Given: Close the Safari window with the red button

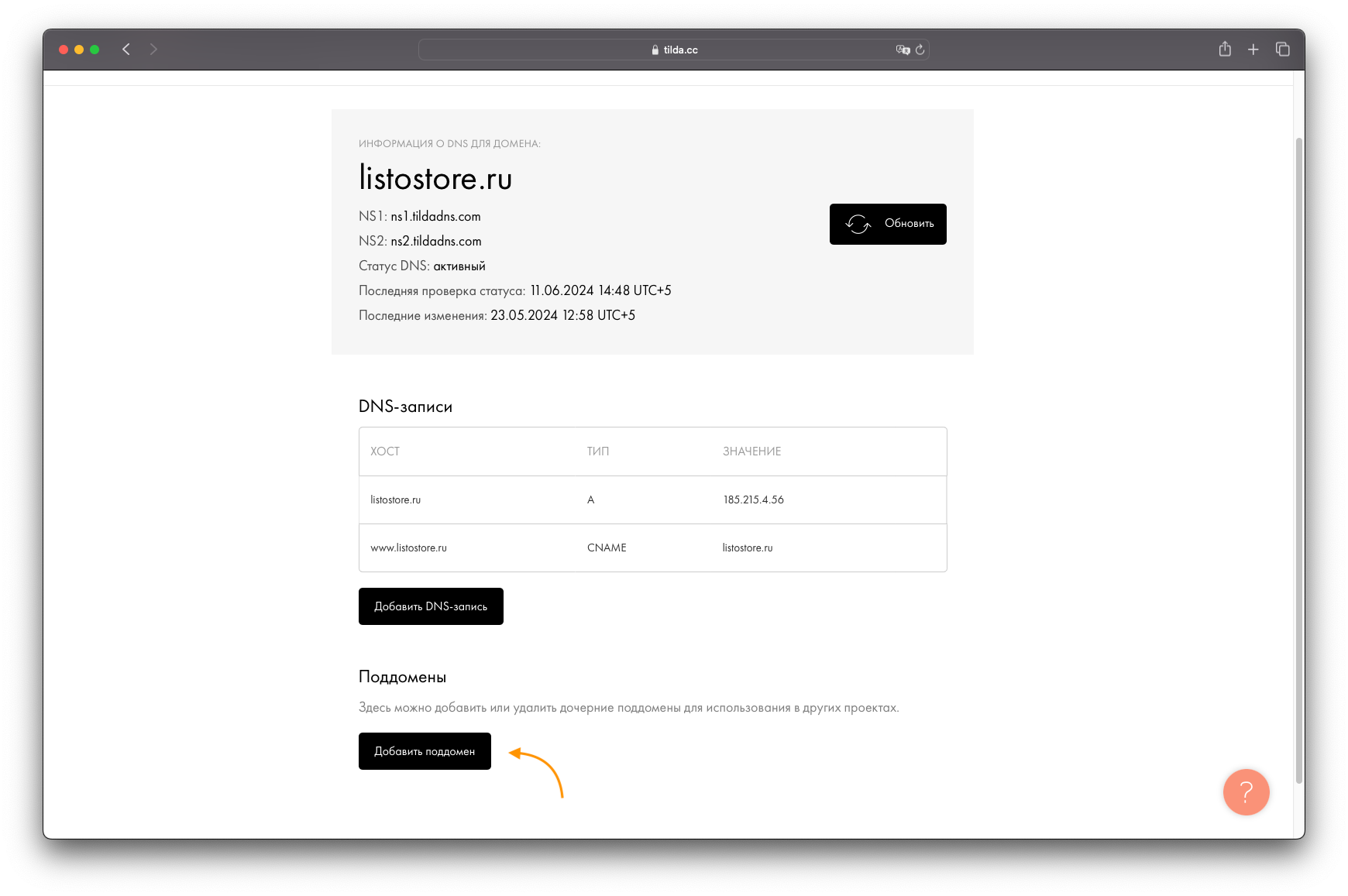Looking at the screenshot, I should (64, 50).
